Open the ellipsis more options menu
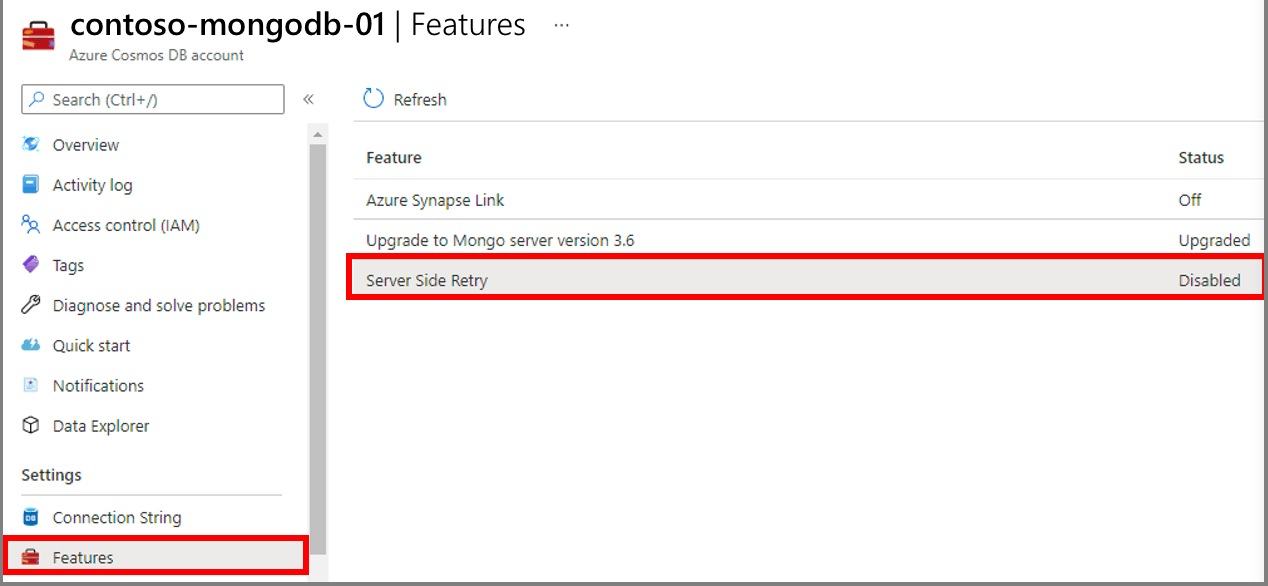 click(x=562, y=25)
